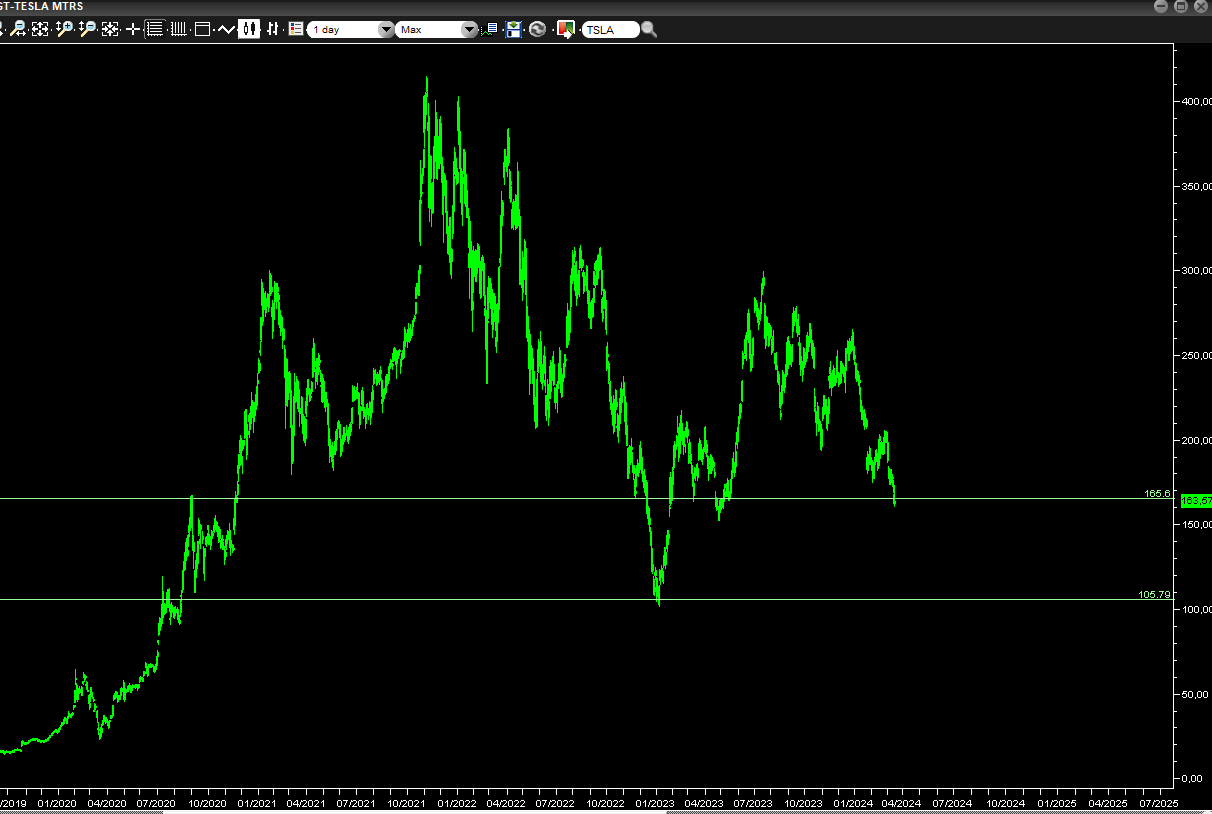Open the '1 day' interval dropdown
Viewport: 1212px width, 814px height.
(x=350, y=30)
